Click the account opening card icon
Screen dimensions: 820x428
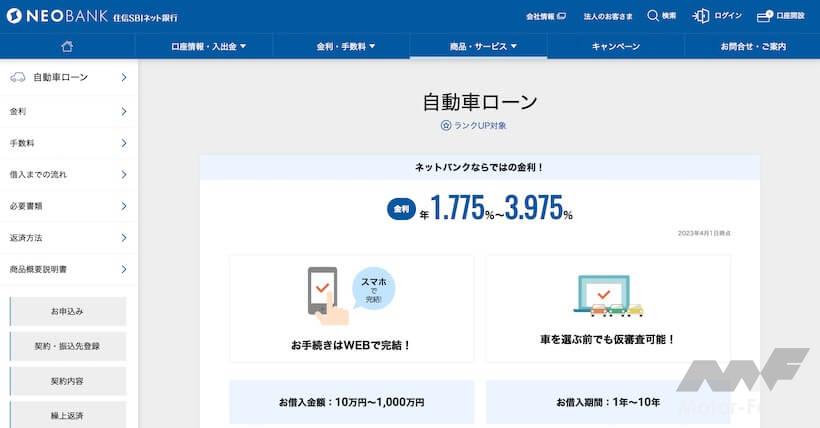click(x=765, y=16)
